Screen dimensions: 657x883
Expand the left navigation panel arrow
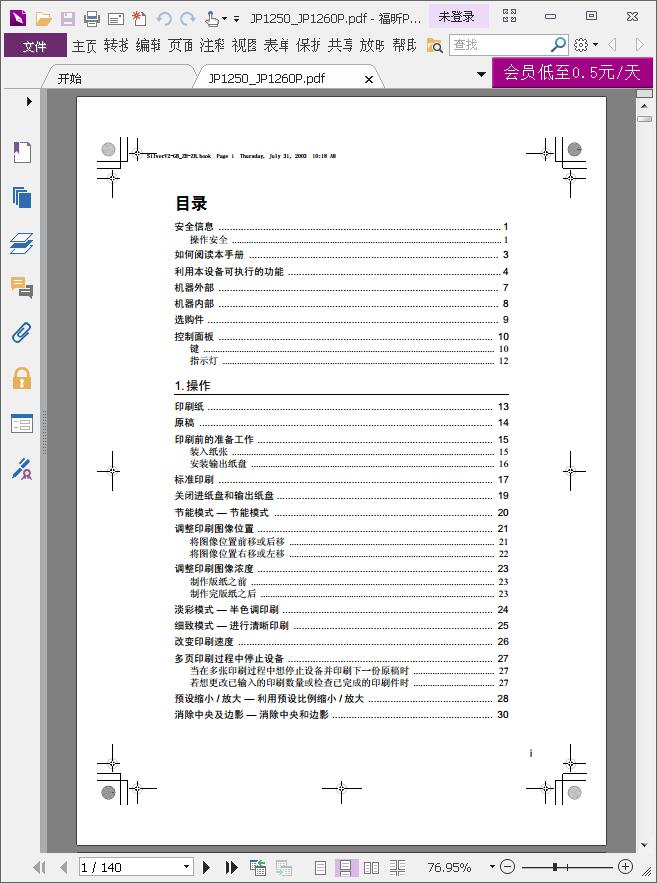pyautogui.click(x=29, y=101)
